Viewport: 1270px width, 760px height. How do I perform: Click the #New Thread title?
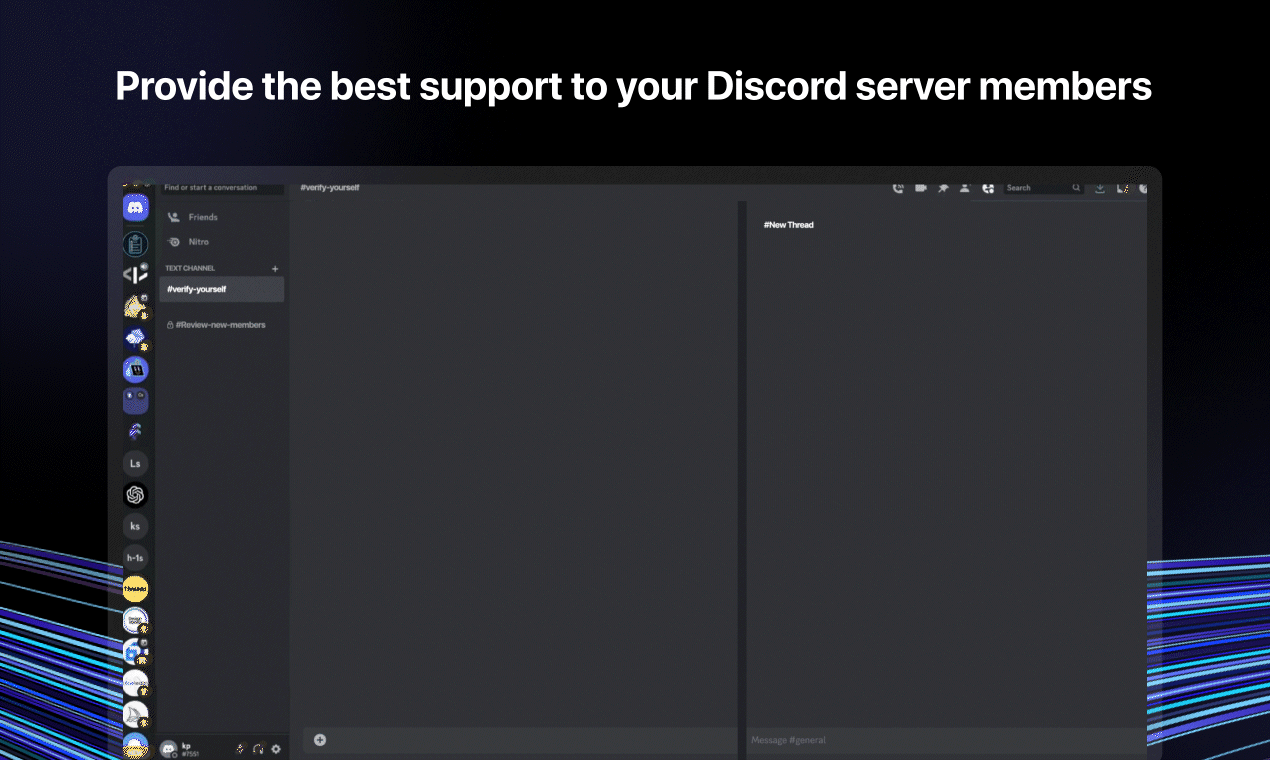click(789, 225)
